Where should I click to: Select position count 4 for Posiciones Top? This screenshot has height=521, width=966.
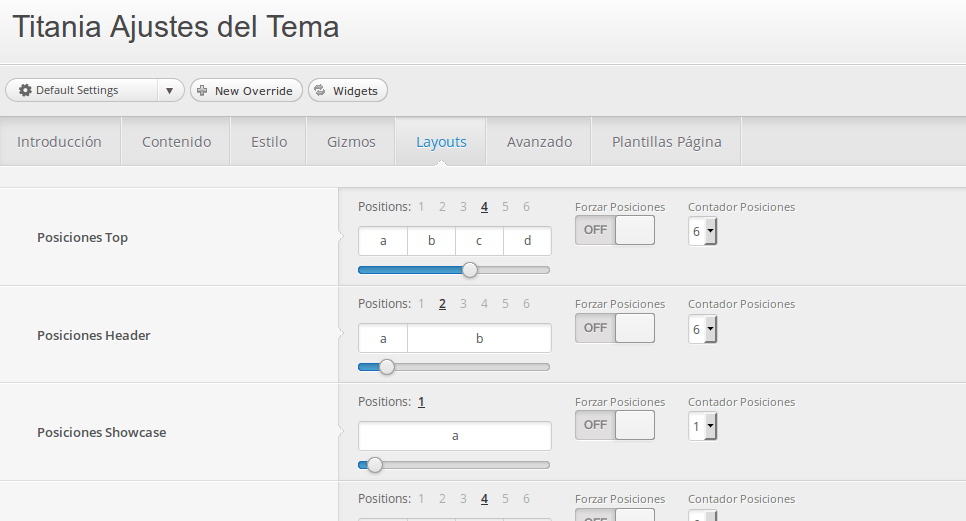(484, 207)
